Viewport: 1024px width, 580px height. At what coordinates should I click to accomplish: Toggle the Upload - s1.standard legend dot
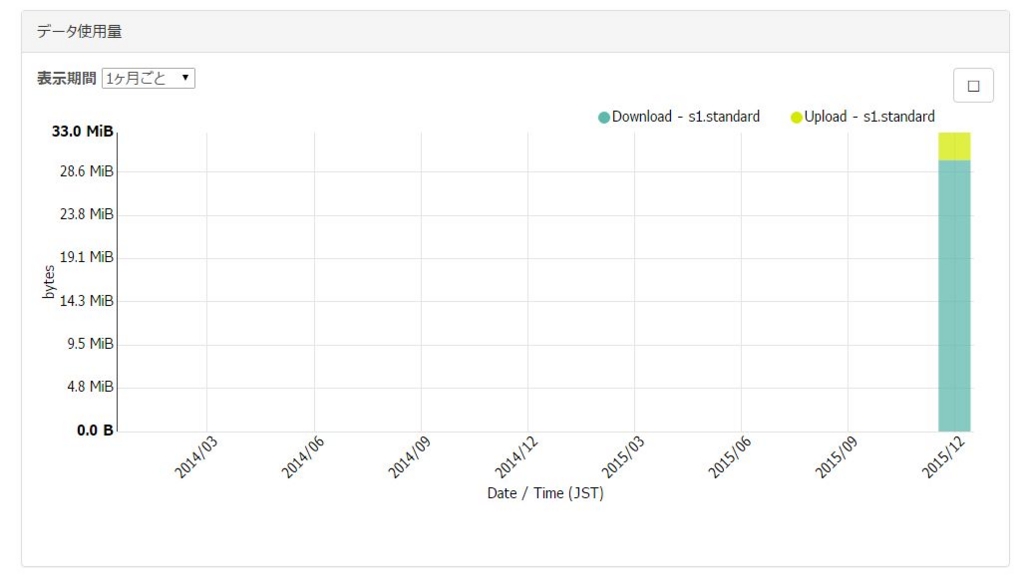[796, 118]
